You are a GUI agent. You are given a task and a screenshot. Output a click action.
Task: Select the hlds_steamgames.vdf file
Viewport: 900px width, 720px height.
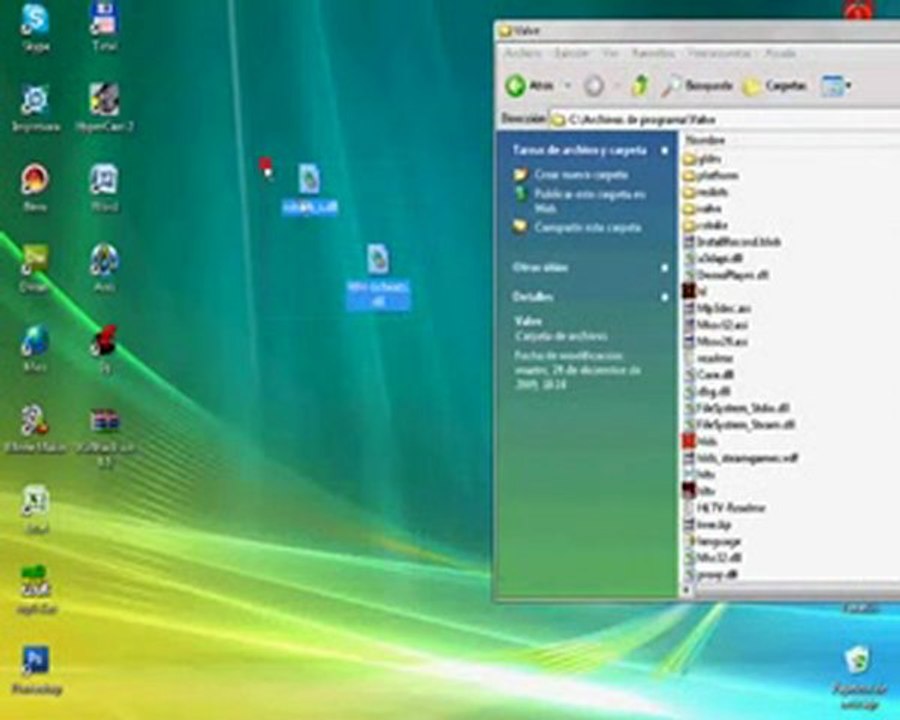[740, 458]
